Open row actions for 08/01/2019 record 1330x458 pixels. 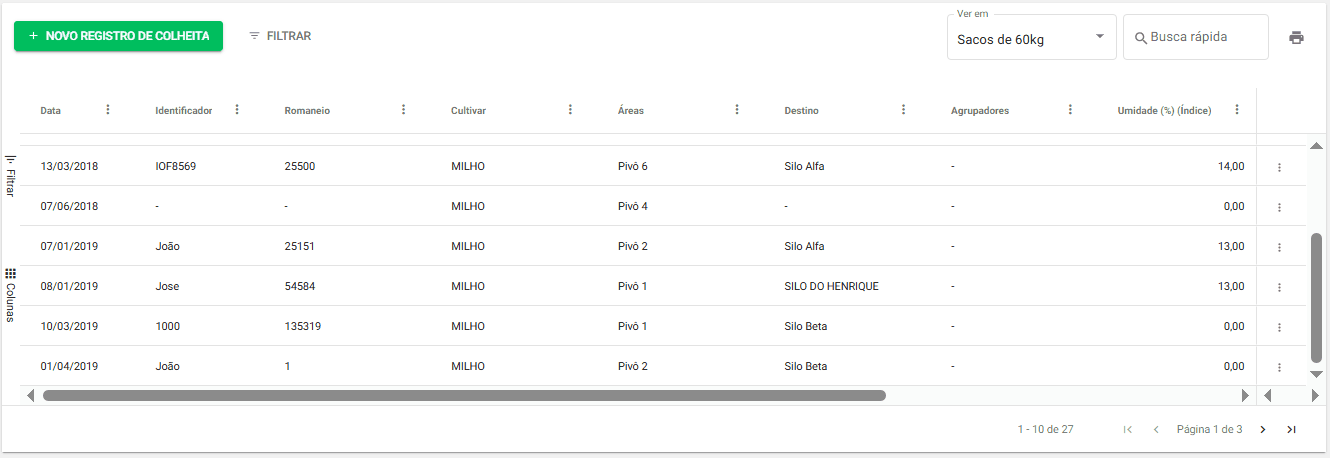[x=1279, y=287]
